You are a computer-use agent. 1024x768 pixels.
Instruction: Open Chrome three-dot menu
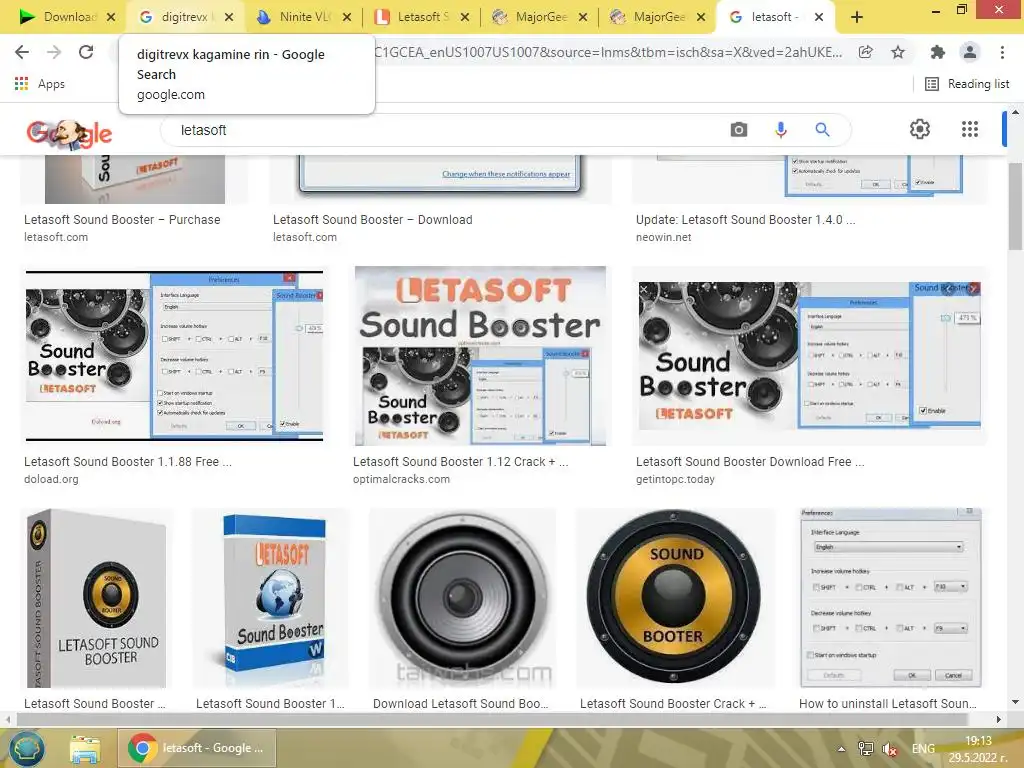pyautogui.click(x=1002, y=52)
